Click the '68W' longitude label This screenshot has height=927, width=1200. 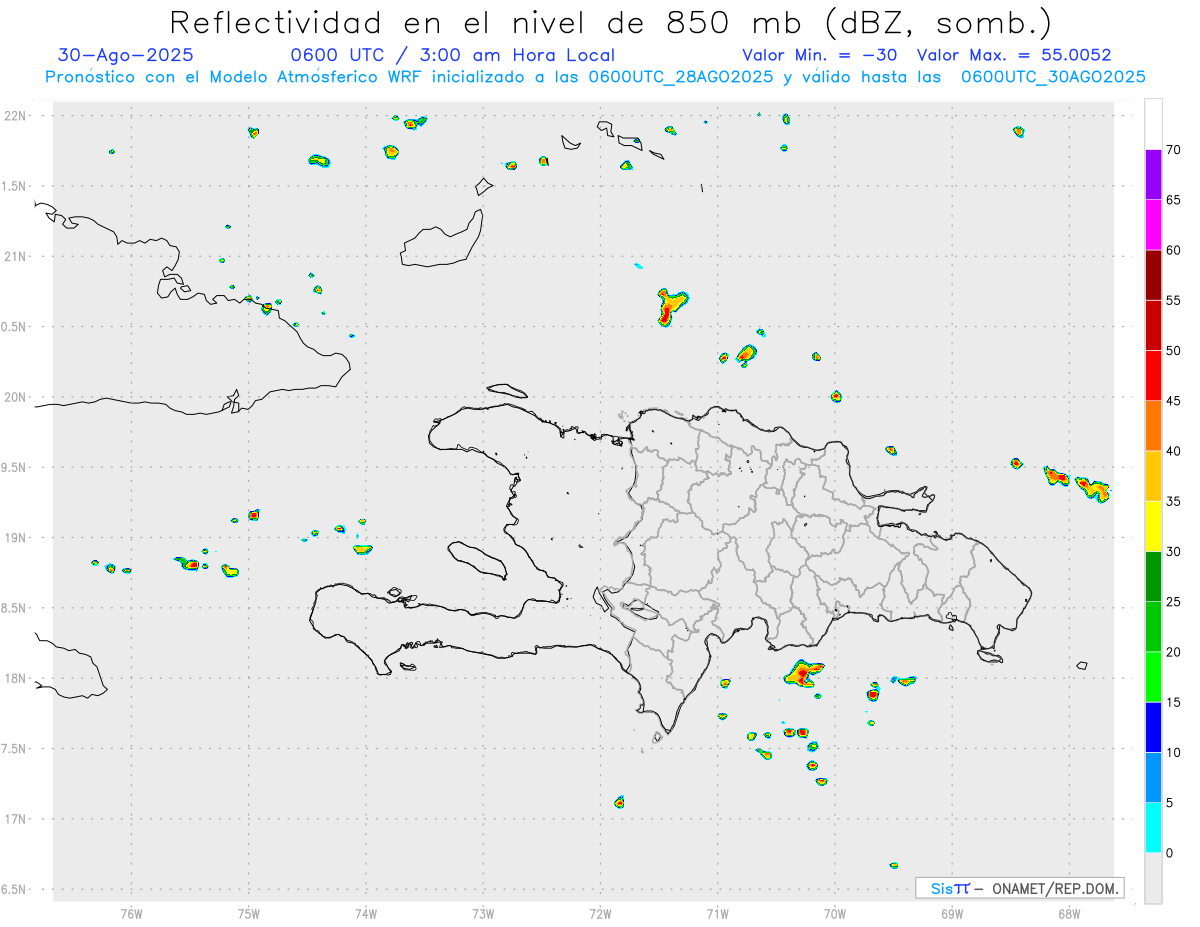[1069, 914]
